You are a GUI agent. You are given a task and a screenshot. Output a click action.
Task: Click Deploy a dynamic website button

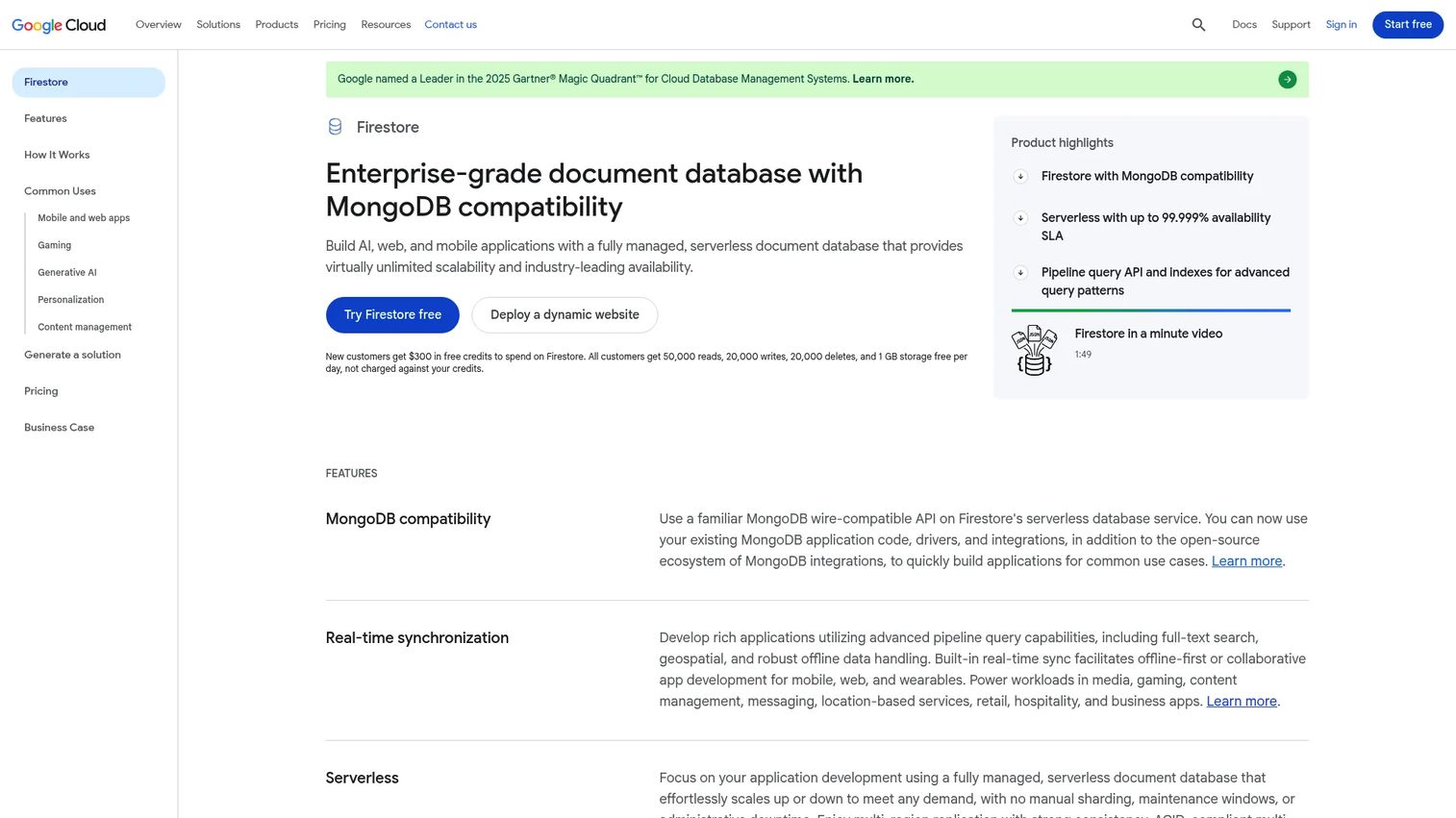[565, 315]
